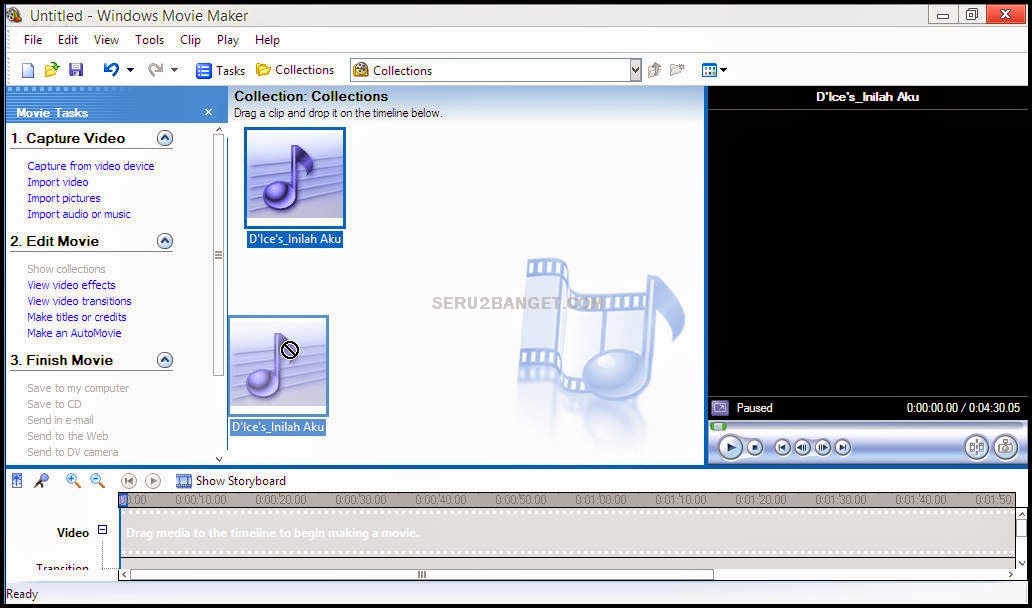Click the Import video link
The image size is (1032, 608).
pos(57,182)
